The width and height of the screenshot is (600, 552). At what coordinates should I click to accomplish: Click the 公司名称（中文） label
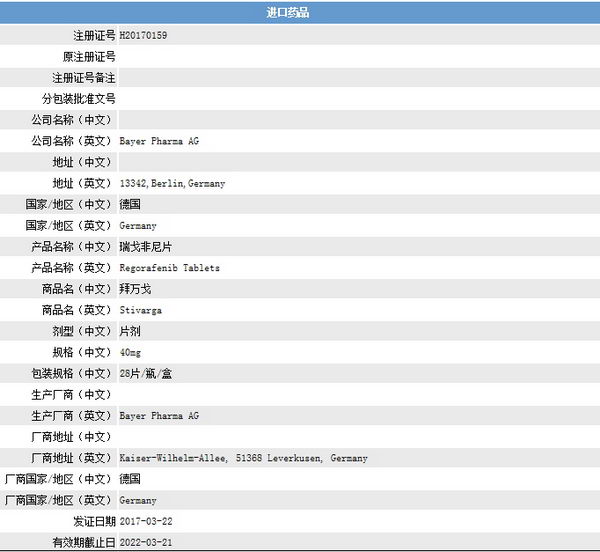point(73,120)
